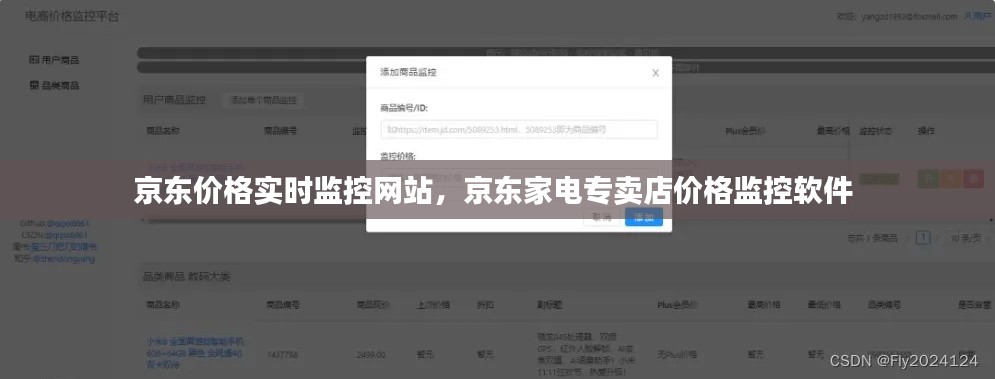Click the 品类商品 sidebar icon

(34, 85)
